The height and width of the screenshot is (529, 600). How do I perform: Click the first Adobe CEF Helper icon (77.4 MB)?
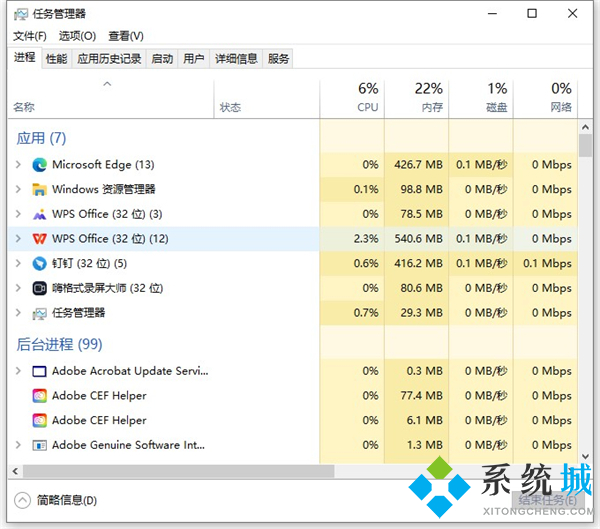[39, 396]
